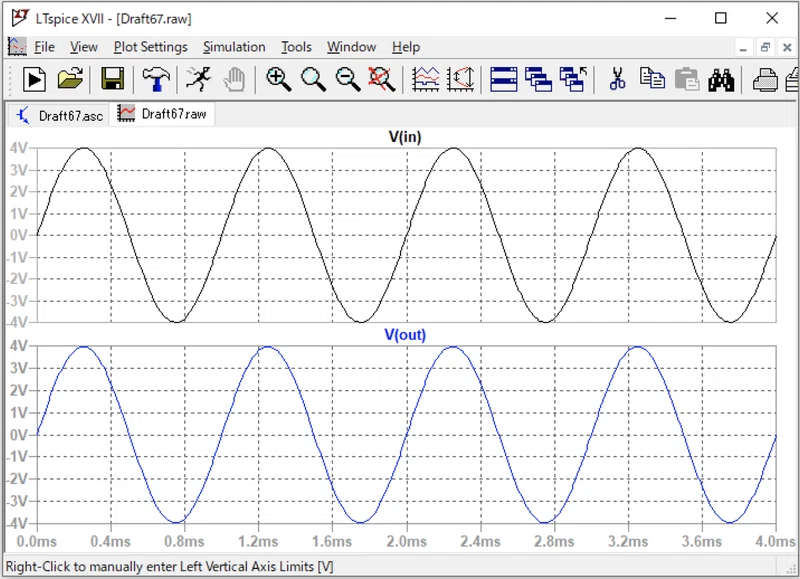Click the Halt hand icon
Screen dimensions: 800x579
coord(234,80)
